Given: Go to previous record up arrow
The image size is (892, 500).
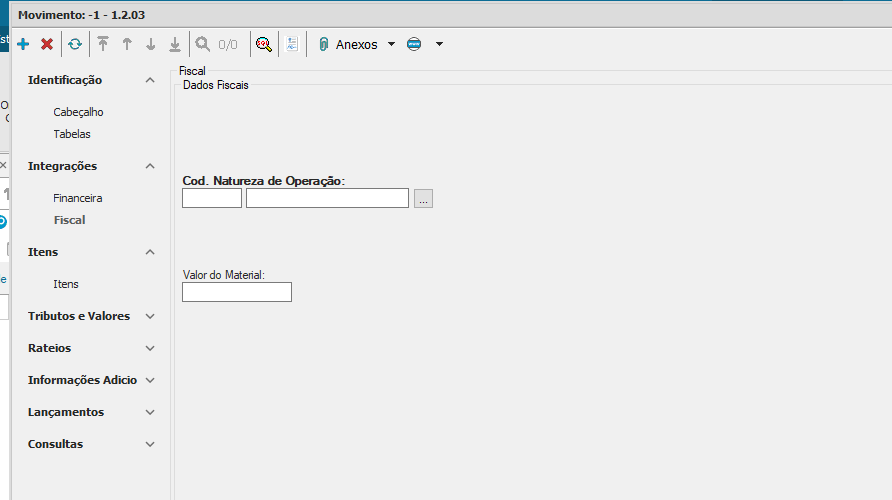Looking at the screenshot, I should coord(127,44).
